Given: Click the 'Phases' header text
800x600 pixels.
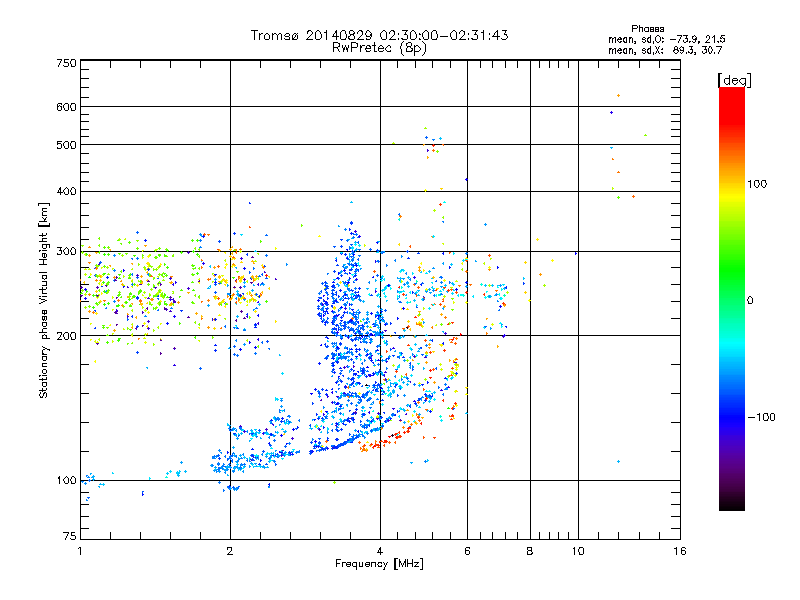Looking at the screenshot, I should pos(647,29).
